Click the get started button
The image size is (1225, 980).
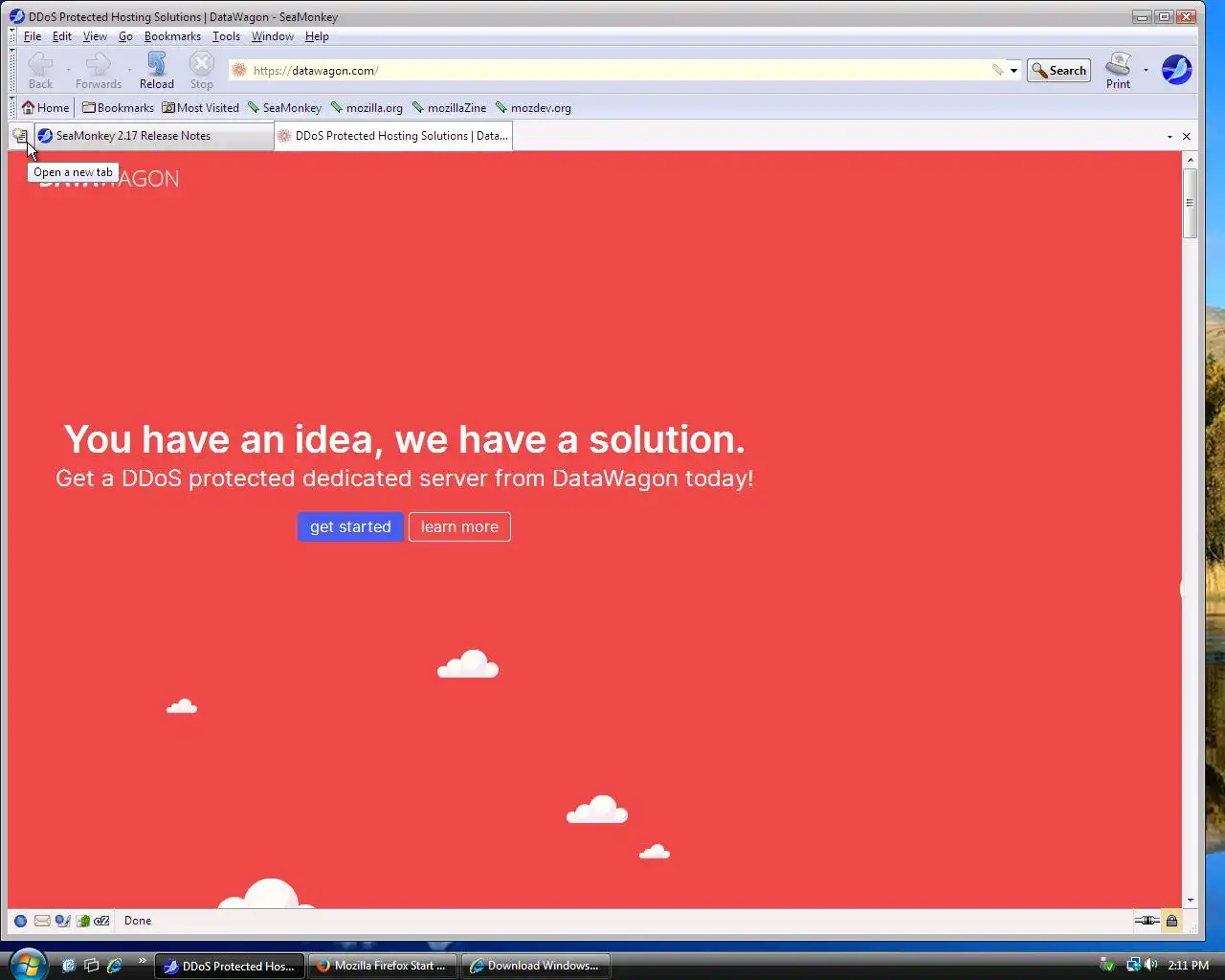(350, 526)
